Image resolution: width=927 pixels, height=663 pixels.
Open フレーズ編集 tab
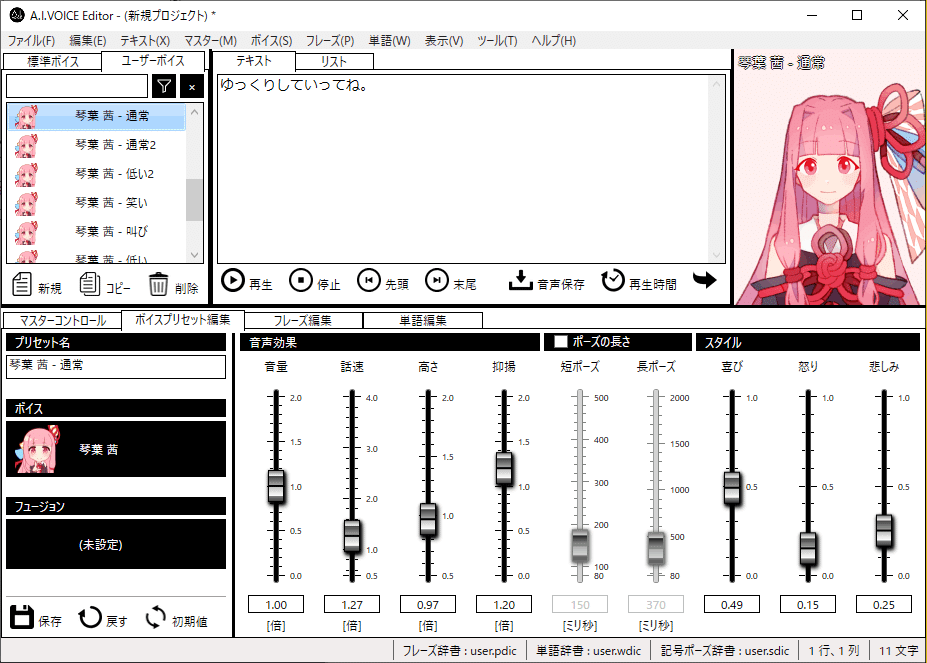(303, 321)
